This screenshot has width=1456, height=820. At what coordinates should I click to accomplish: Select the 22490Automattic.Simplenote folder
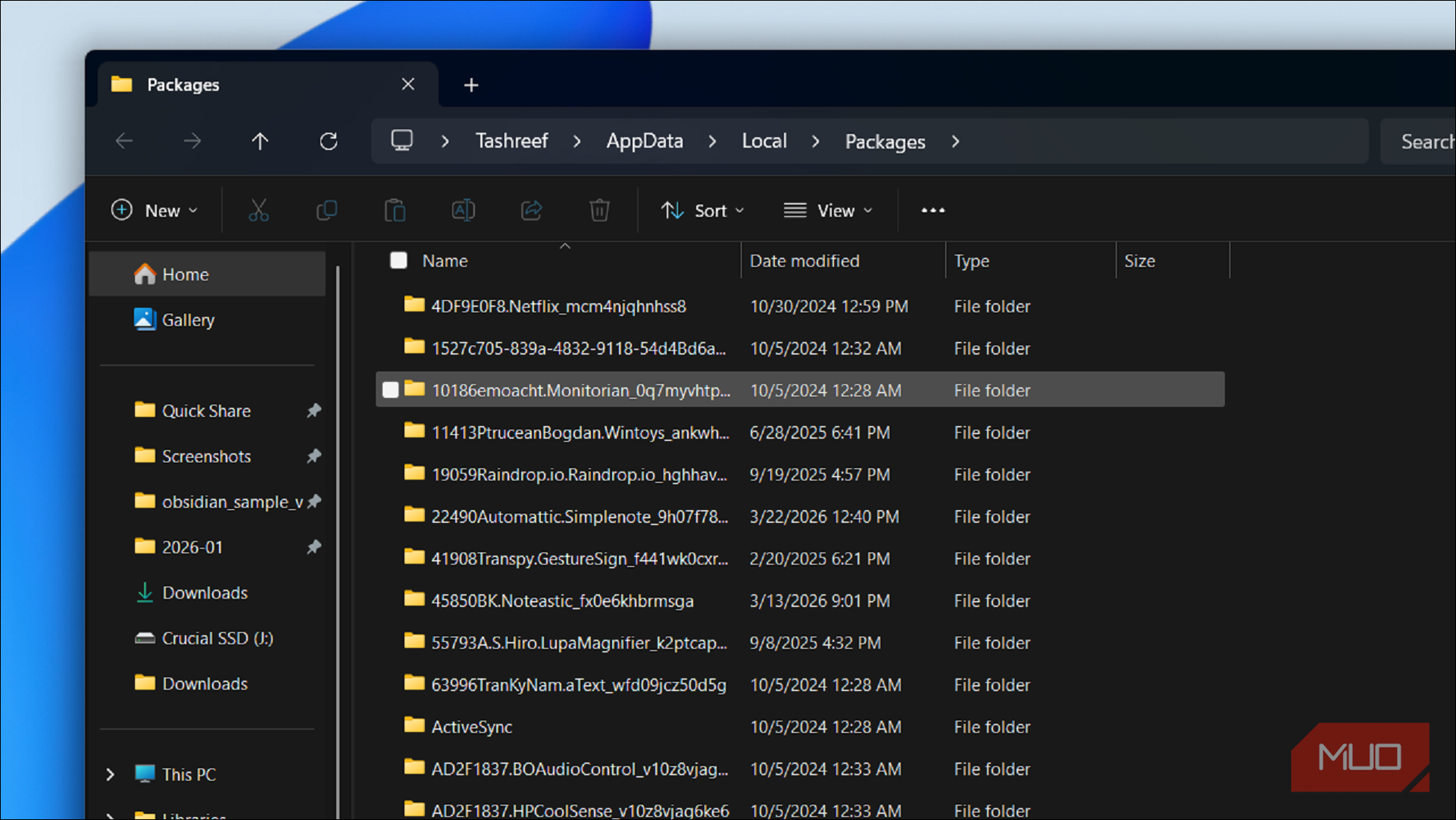tap(800, 516)
